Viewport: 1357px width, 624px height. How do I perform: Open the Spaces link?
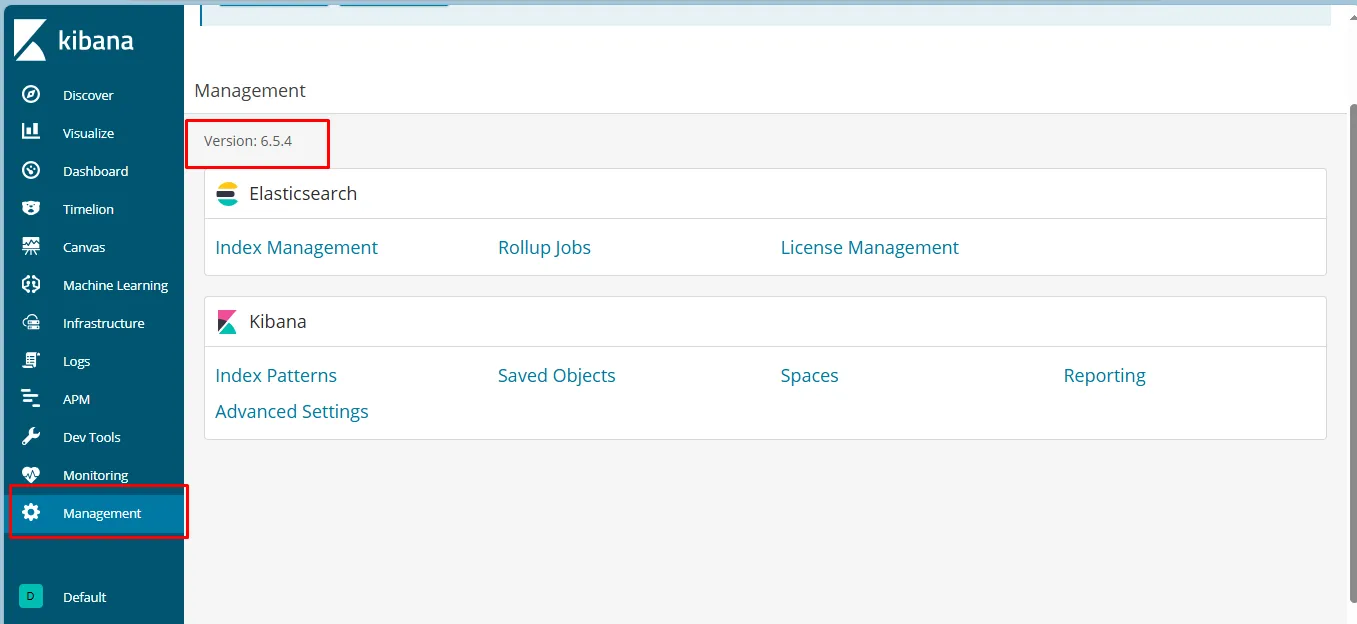[x=809, y=375]
